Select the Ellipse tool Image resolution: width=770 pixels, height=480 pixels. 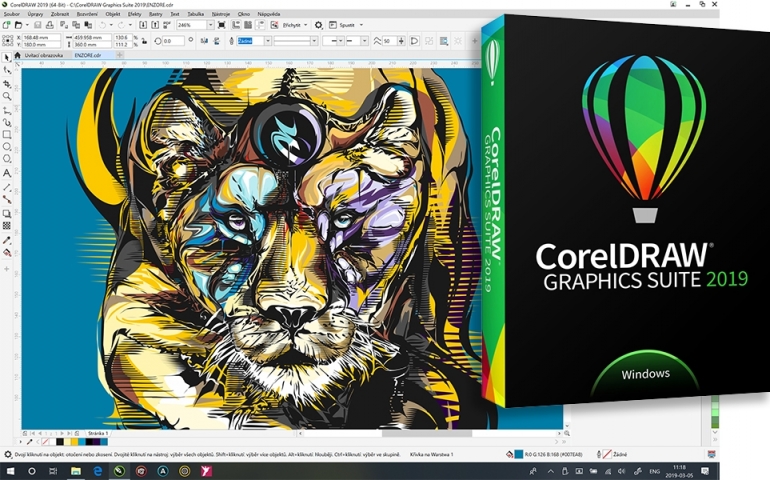(x=7, y=146)
